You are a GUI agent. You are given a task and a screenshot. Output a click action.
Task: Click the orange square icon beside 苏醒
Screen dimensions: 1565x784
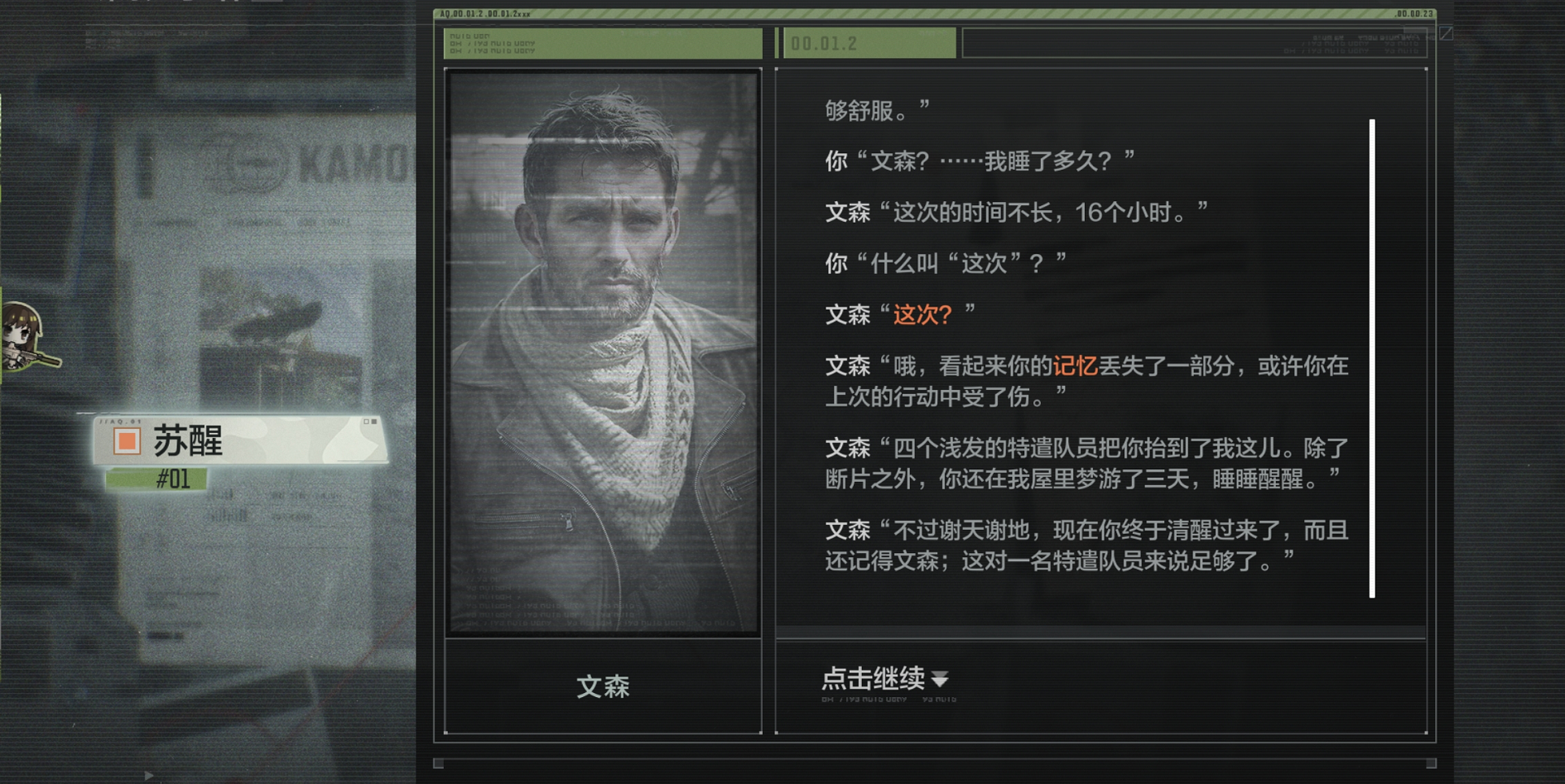pos(127,441)
